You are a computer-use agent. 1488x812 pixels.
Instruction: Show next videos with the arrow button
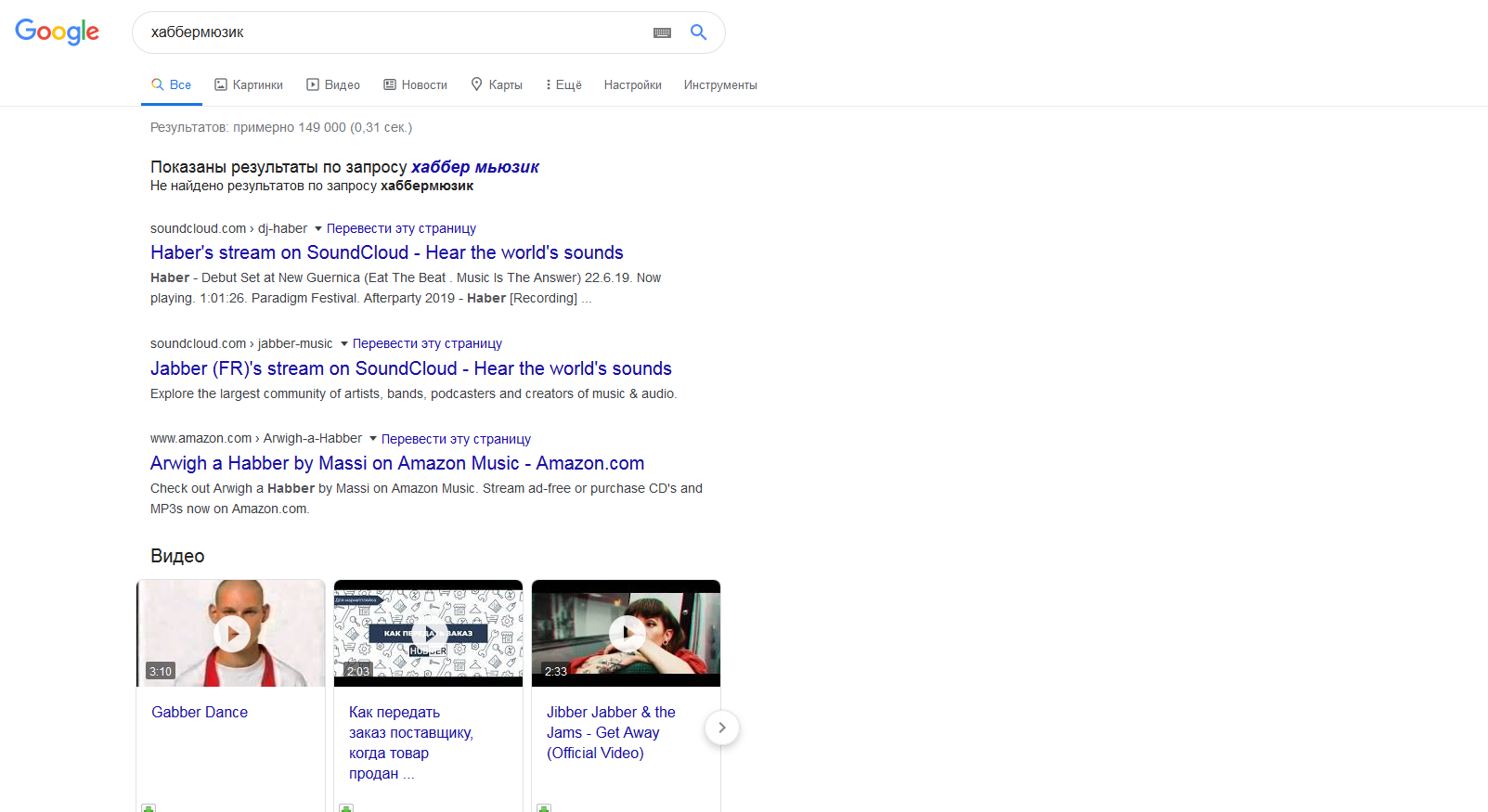click(x=722, y=728)
